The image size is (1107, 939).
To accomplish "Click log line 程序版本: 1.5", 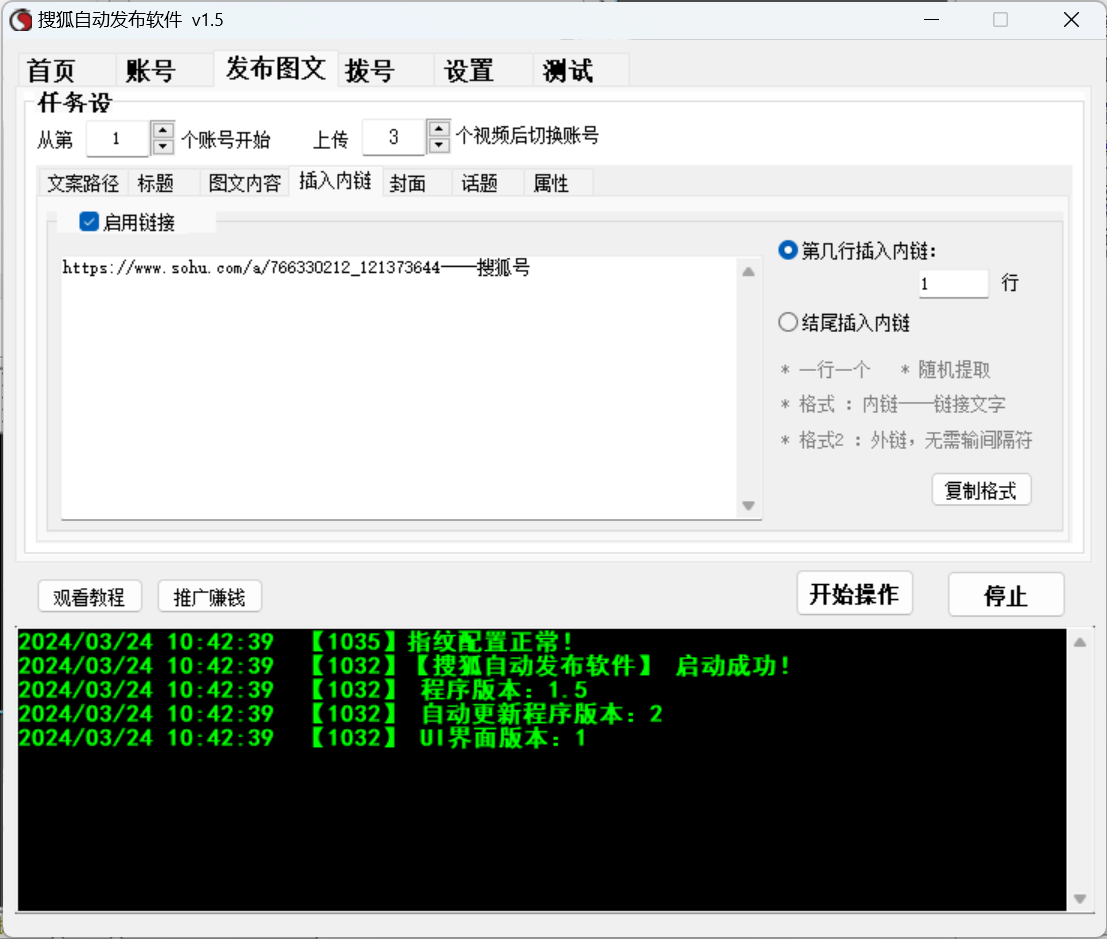I will (x=303, y=690).
